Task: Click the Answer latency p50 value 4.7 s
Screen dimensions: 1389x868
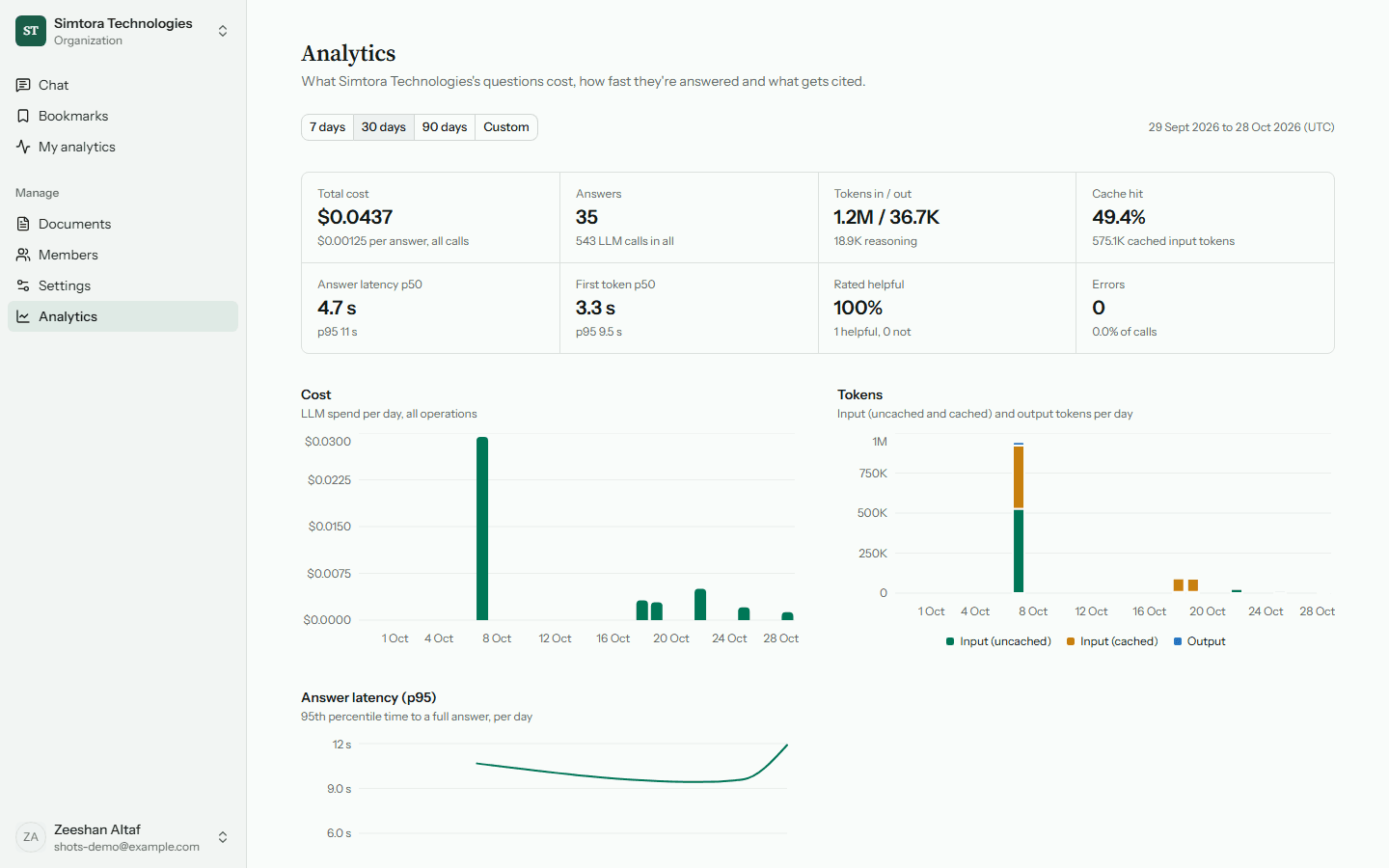Action: [x=337, y=308]
